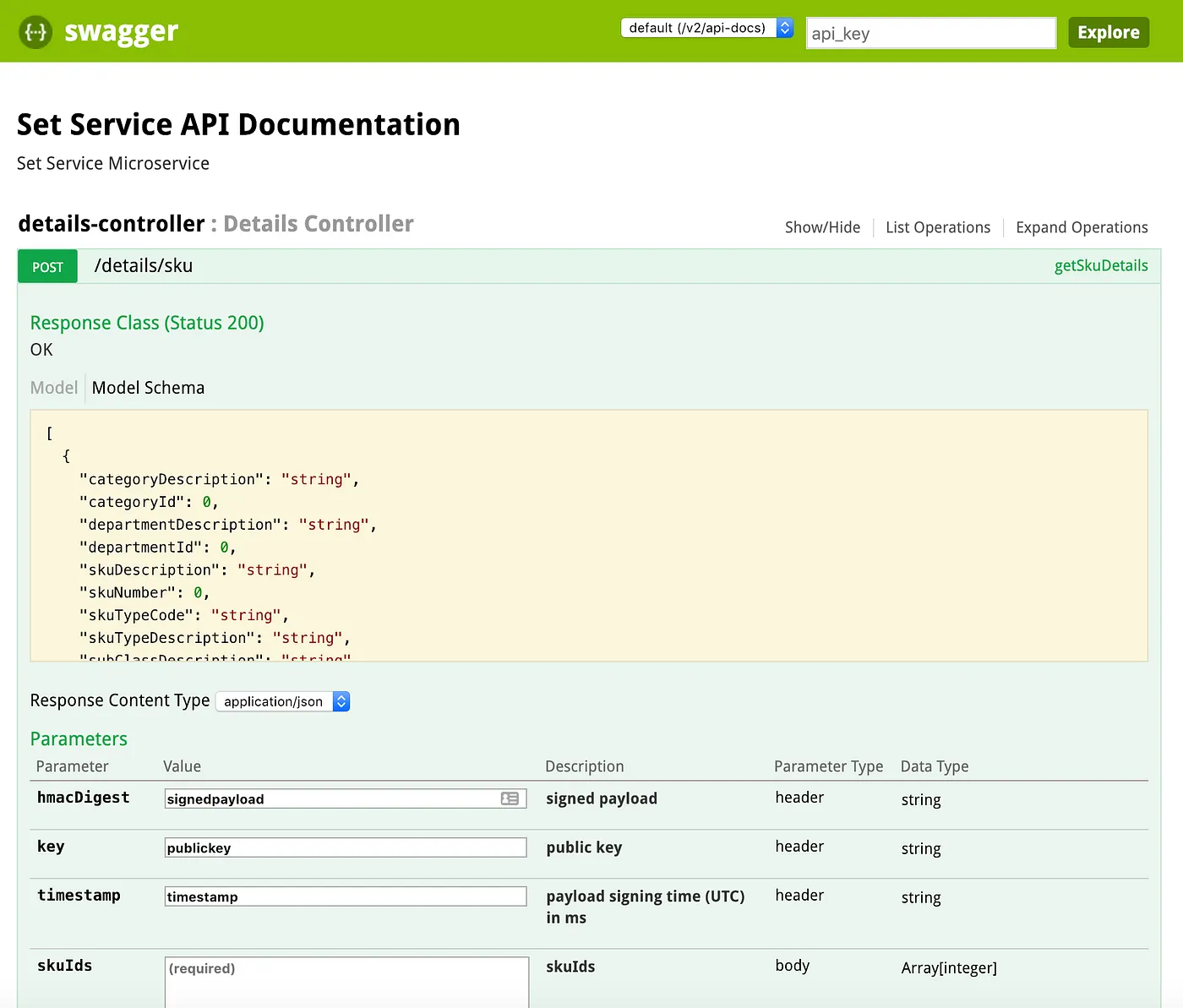The width and height of the screenshot is (1183, 1008).
Task: Open the default (/v2/api-docs) spec dropdown
Action: [x=701, y=27]
